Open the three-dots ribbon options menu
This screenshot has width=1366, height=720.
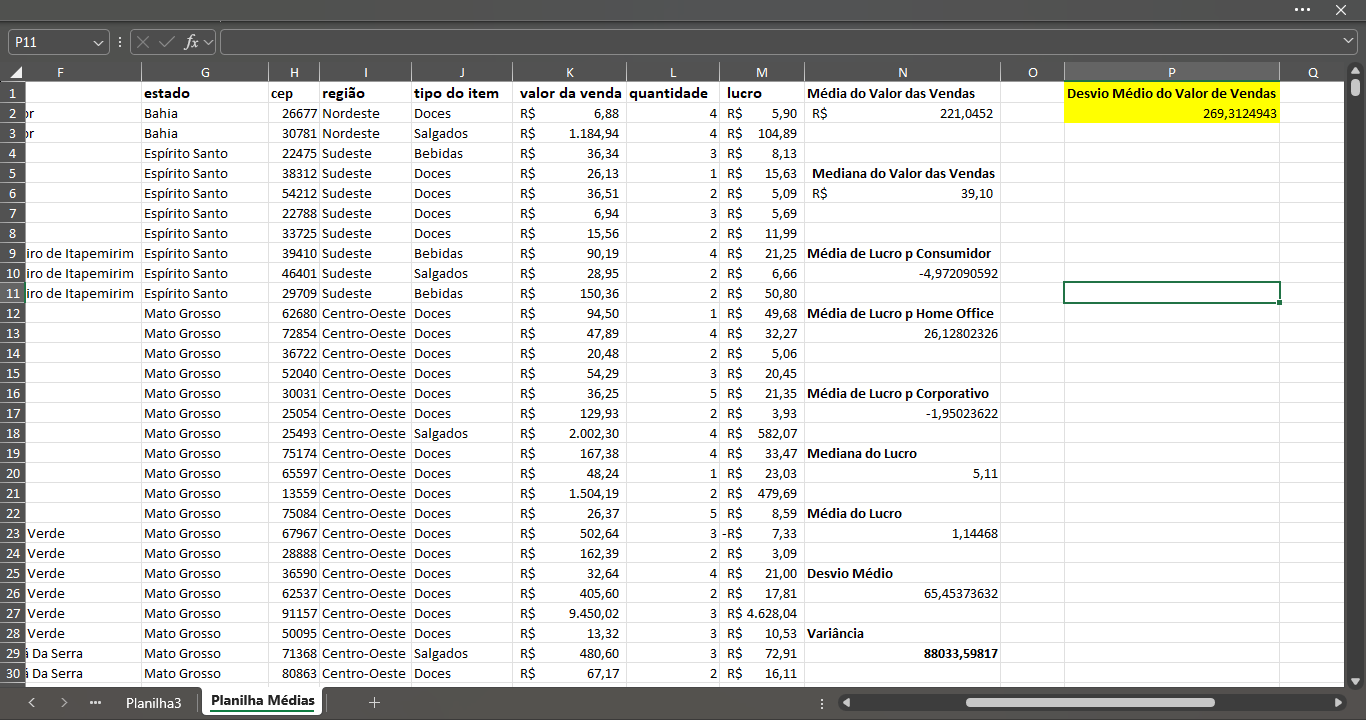tap(1302, 9)
